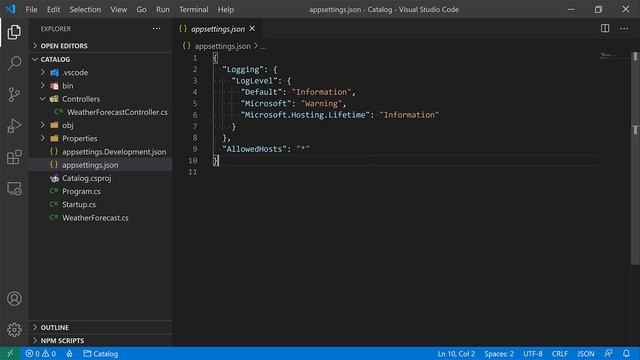Image resolution: width=640 pixels, height=360 pixels.
Task: Open the Remote Explorer view
Action: pos(14,189)
